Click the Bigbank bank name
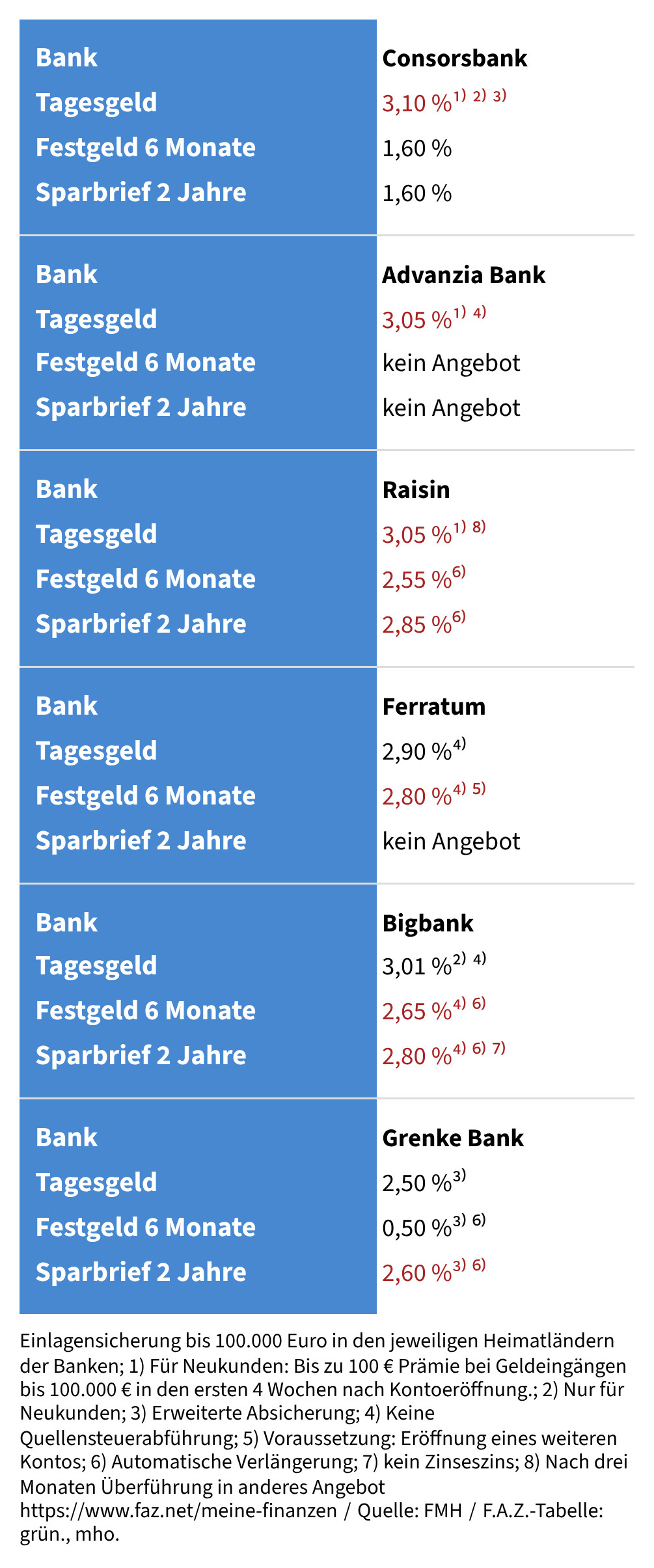Screen dimensions: 654x1568 pos(428,924)
